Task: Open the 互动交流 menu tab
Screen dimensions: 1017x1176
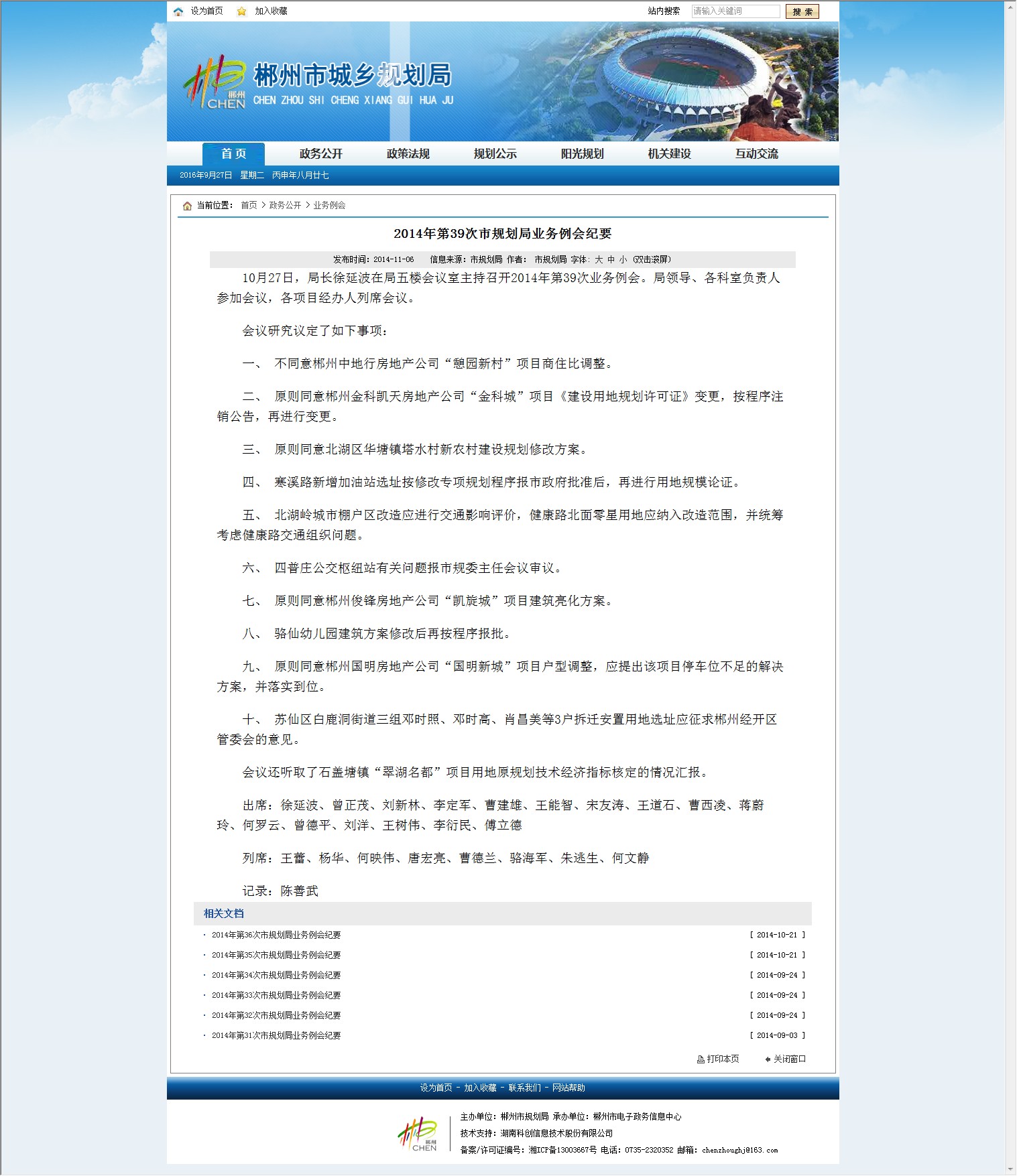Action: pos(757,154)
